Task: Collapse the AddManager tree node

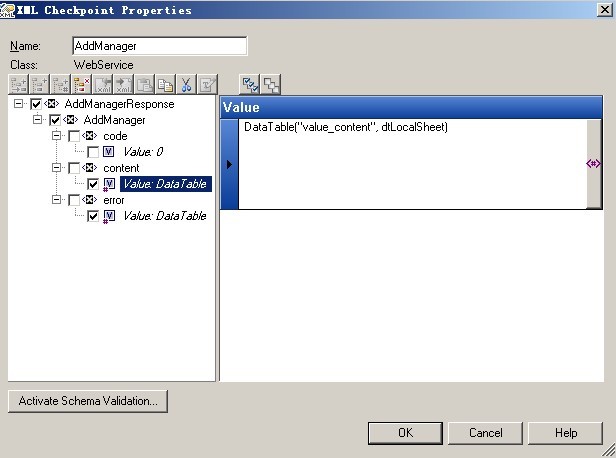Action: click(37, 119)
